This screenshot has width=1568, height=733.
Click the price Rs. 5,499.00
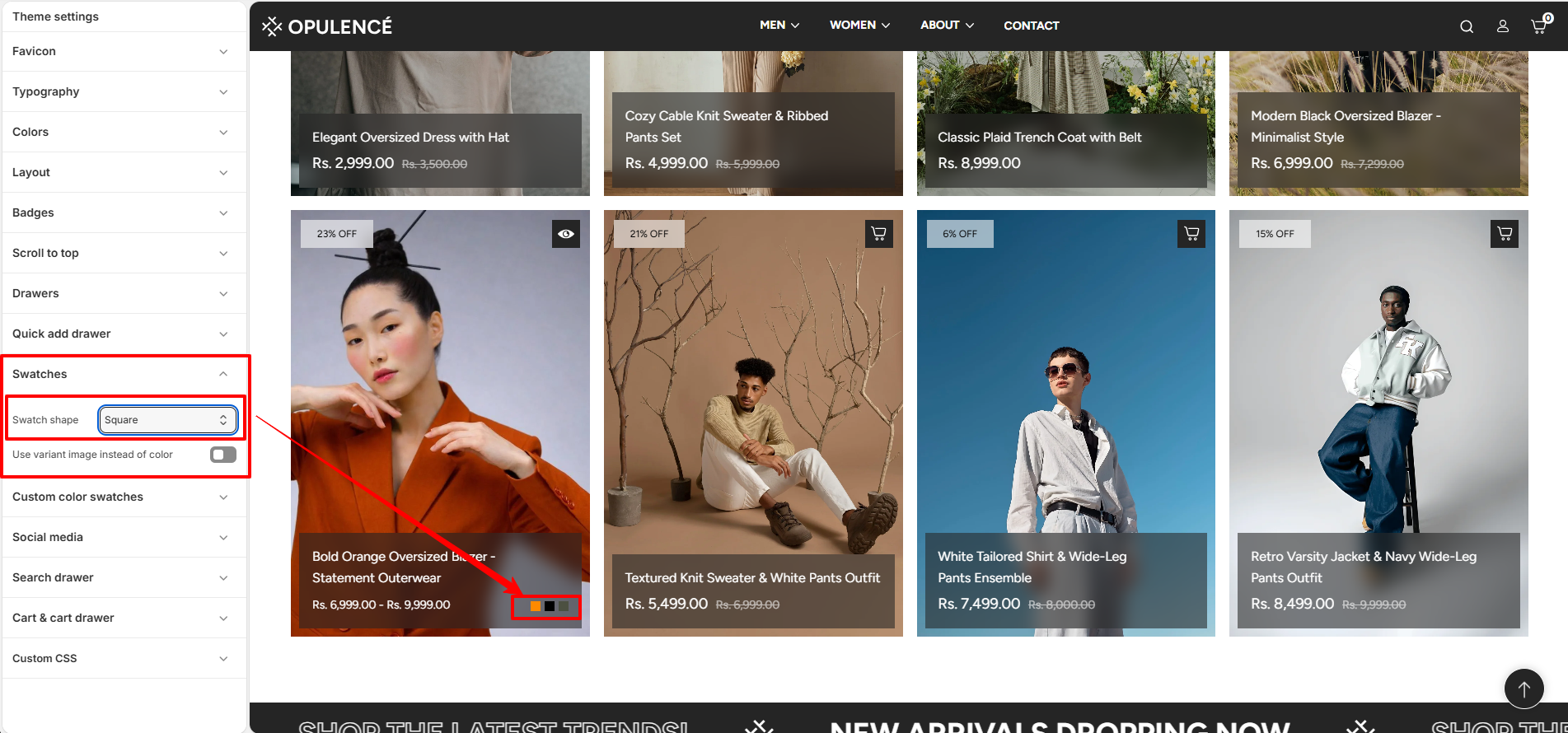(x=667, y=604)
